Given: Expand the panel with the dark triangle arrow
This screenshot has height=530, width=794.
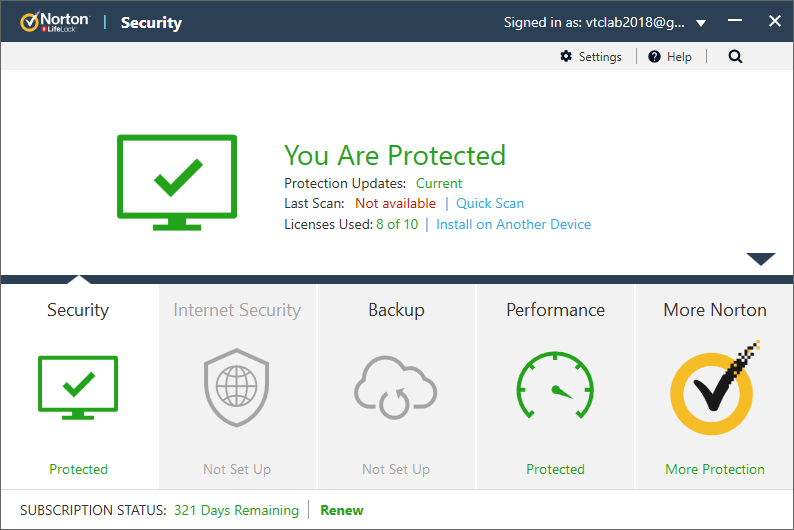Looking at the screenshot, I should point(760,259).
